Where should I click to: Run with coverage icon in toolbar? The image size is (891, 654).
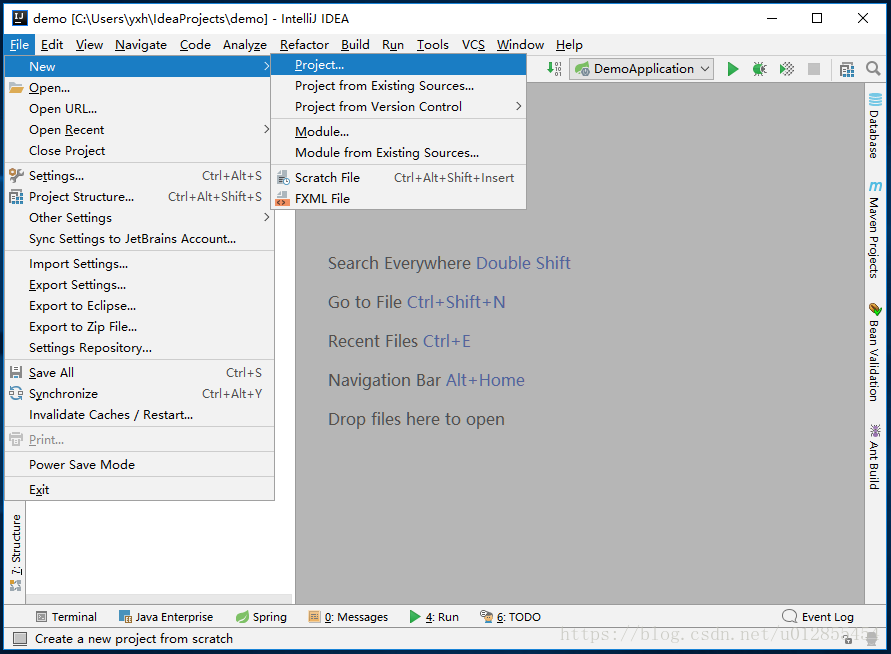click(x=786, y=69)
